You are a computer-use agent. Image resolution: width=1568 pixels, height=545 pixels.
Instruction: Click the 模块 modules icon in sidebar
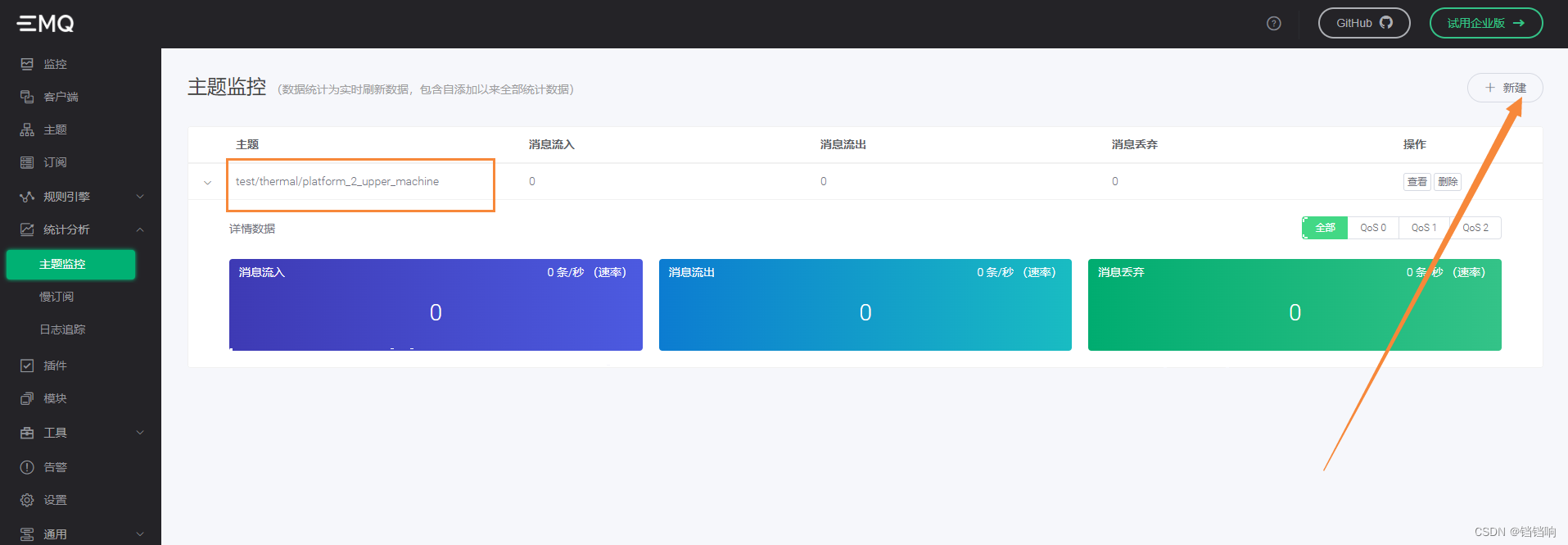tap(27, 398)
